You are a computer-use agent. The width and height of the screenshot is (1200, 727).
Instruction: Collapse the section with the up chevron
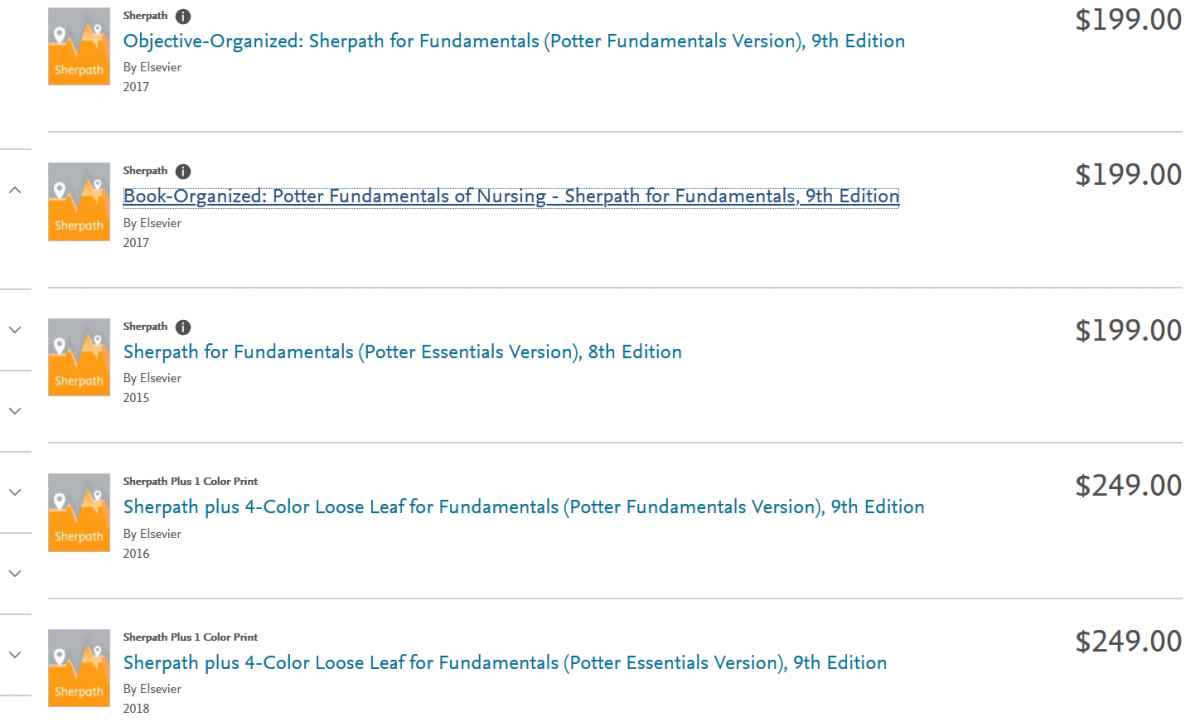click(15, 190)
